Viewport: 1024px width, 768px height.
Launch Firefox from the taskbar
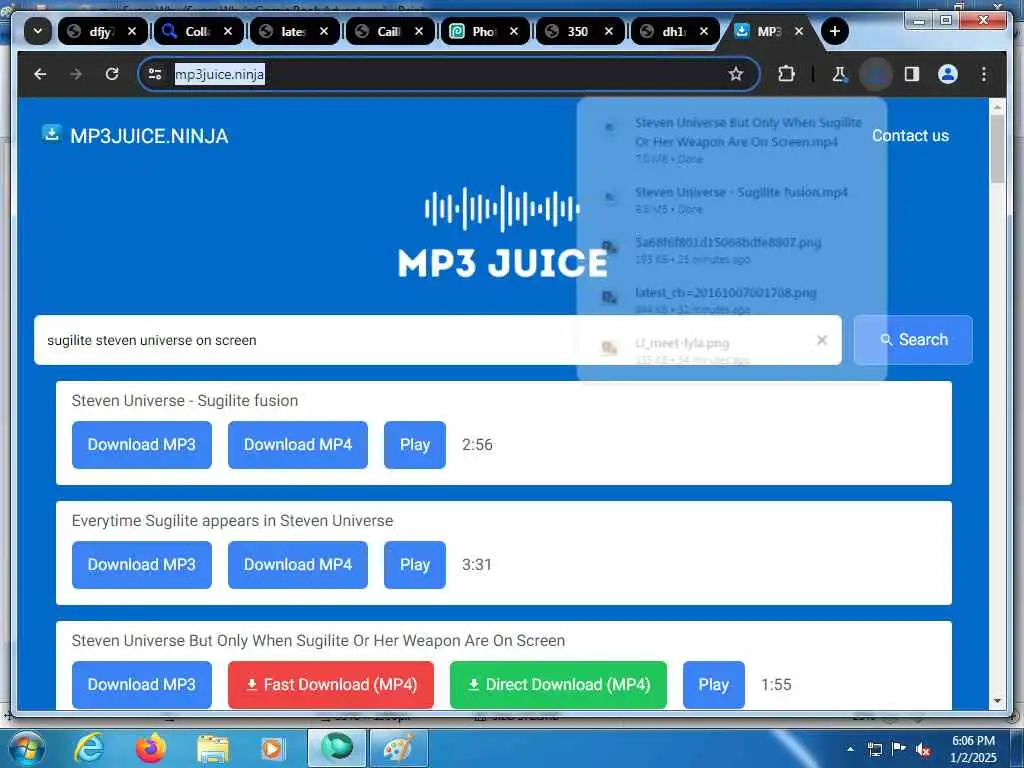(151, 748)
